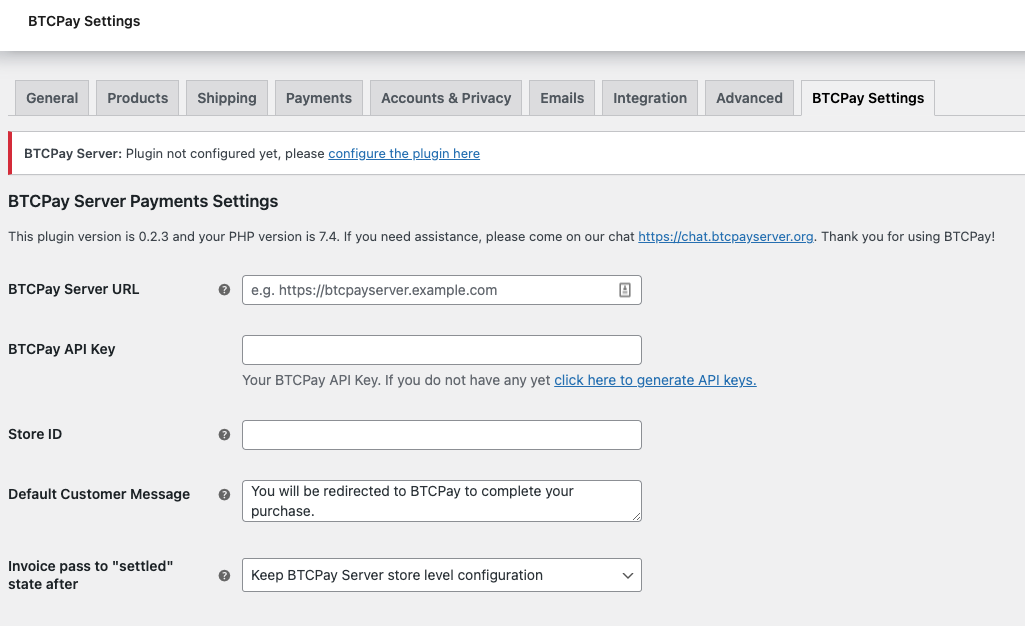Select the Payments tab

point(318,98)
